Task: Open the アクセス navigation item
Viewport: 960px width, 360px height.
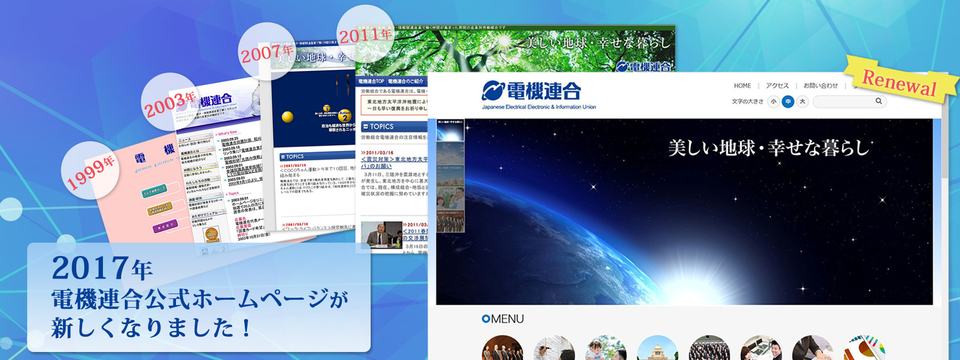Action: coord(778,86)
